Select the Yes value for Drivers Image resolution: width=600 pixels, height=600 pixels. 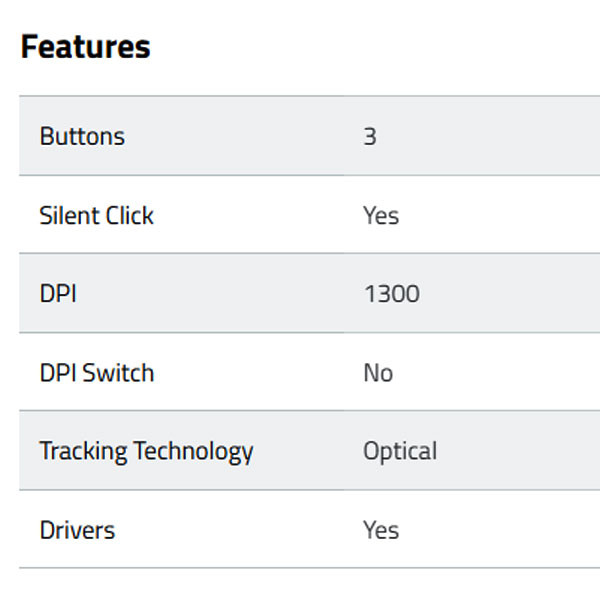pos(381,530)
